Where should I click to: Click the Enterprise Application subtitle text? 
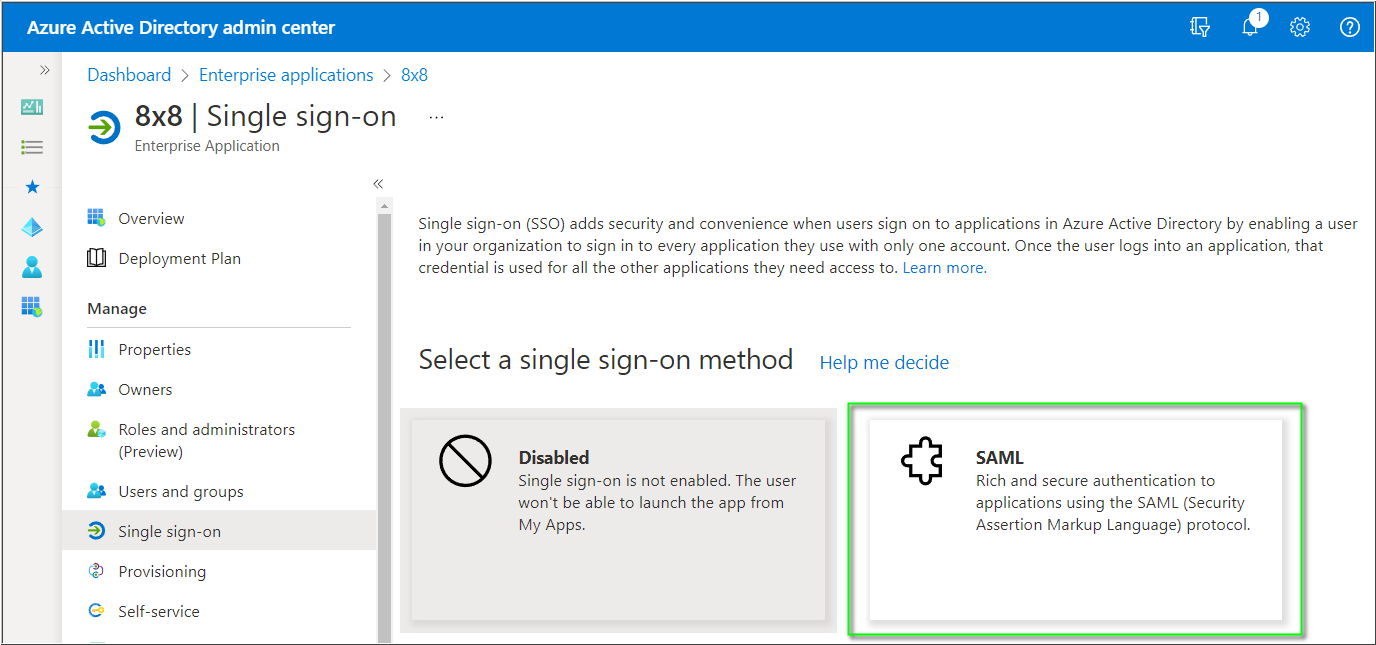pyautogui.click(x=207, y=146)
